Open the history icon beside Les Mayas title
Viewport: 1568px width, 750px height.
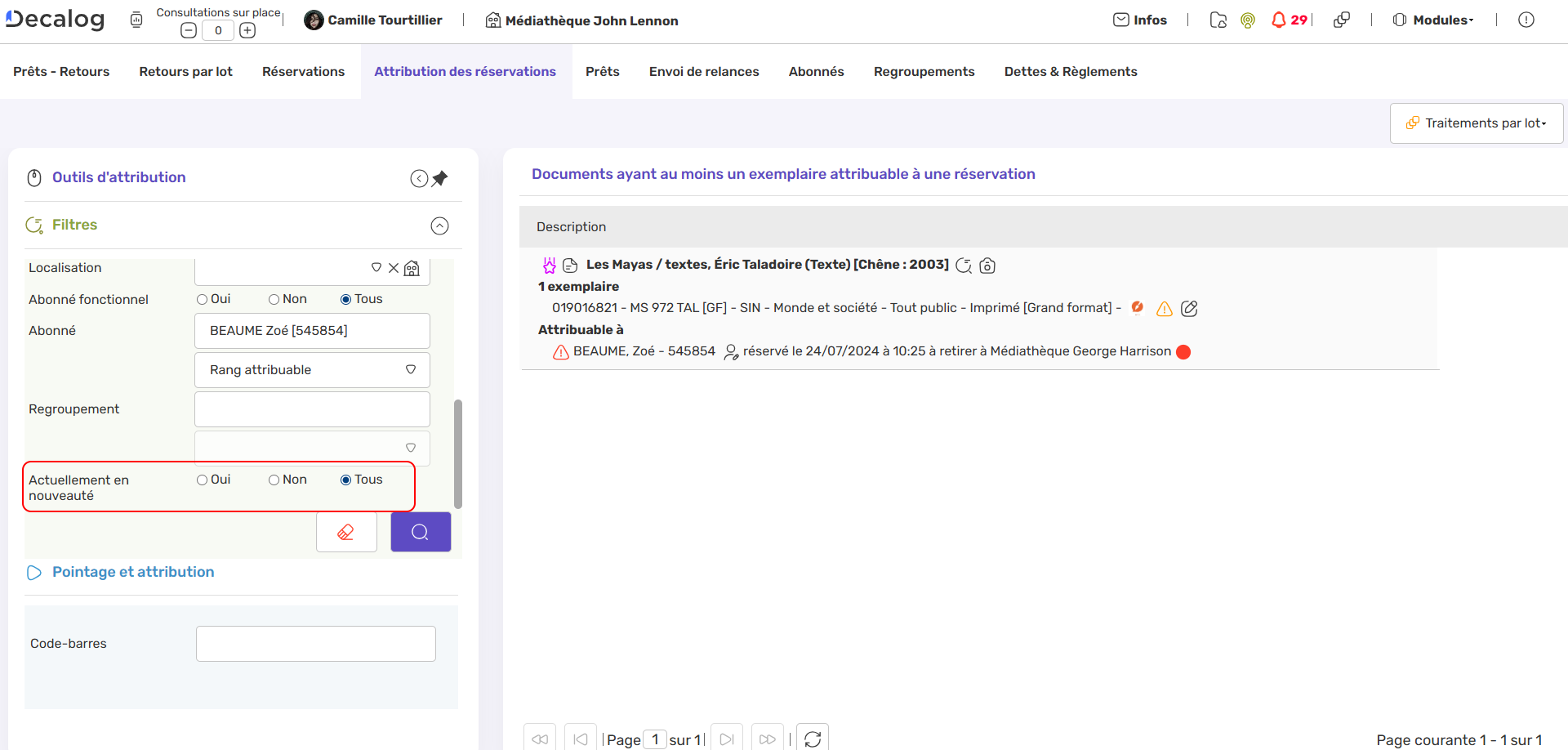pos(964,266)
